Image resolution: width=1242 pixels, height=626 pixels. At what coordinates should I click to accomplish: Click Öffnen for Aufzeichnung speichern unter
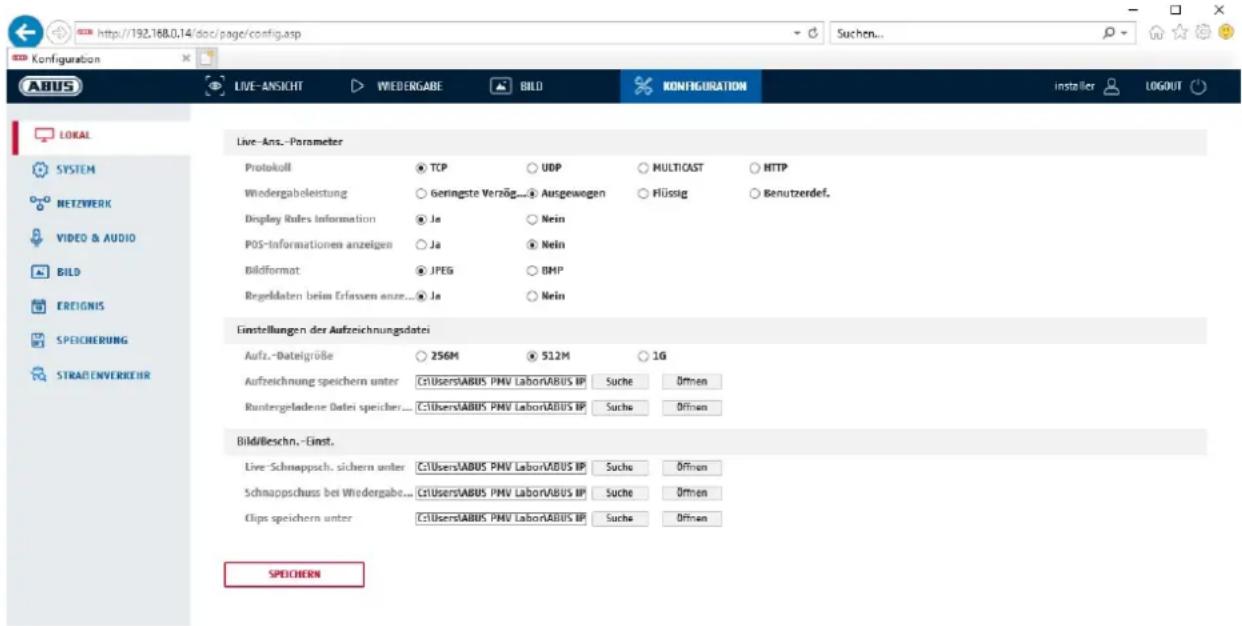tap(692, 381)
